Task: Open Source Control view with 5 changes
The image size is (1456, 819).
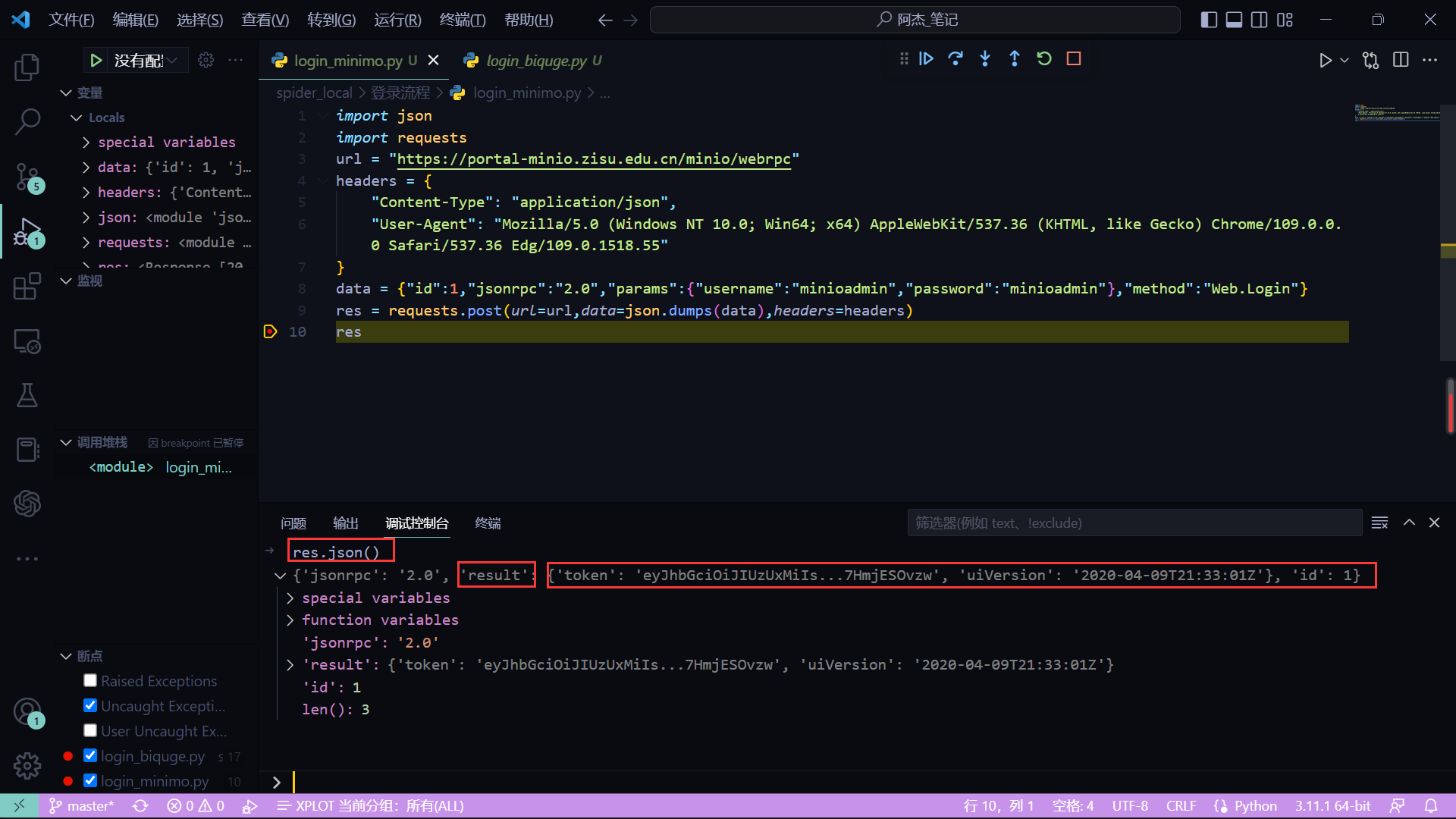Action: tap(27, 177)
